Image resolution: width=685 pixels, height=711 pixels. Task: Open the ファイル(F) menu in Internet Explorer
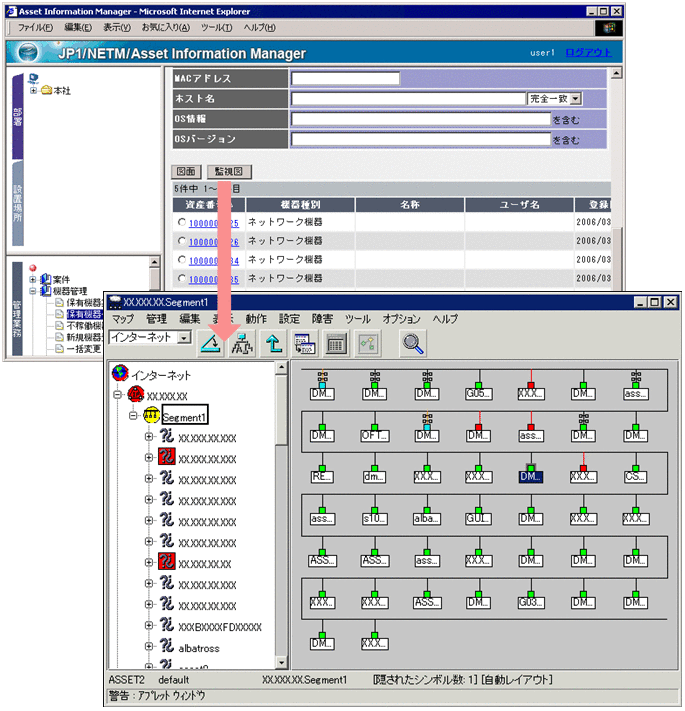[35, 28]
